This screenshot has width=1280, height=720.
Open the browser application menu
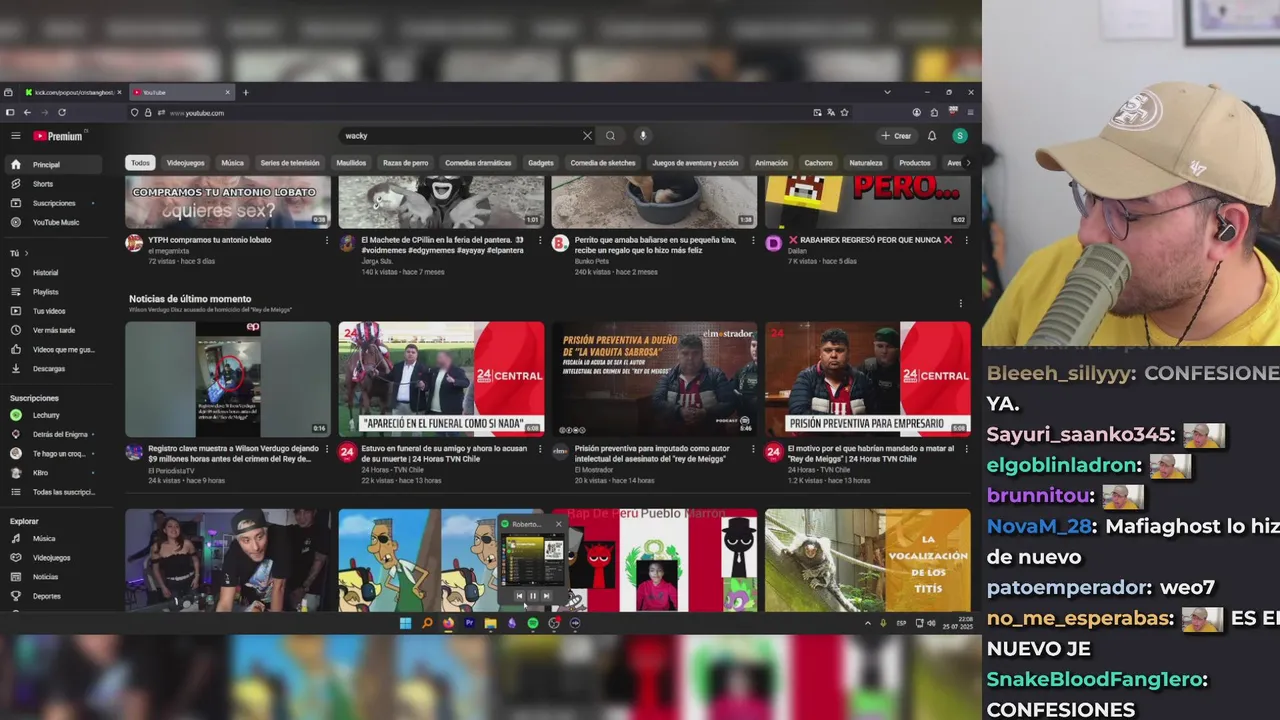click(970, 113)
